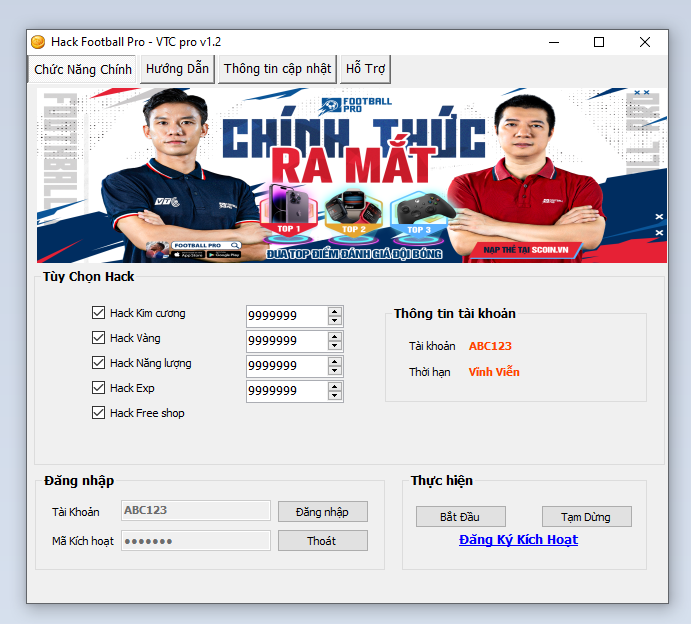Click the Football Pro logo in the banner
Screen dimensions: 691x624
point(357,104)
